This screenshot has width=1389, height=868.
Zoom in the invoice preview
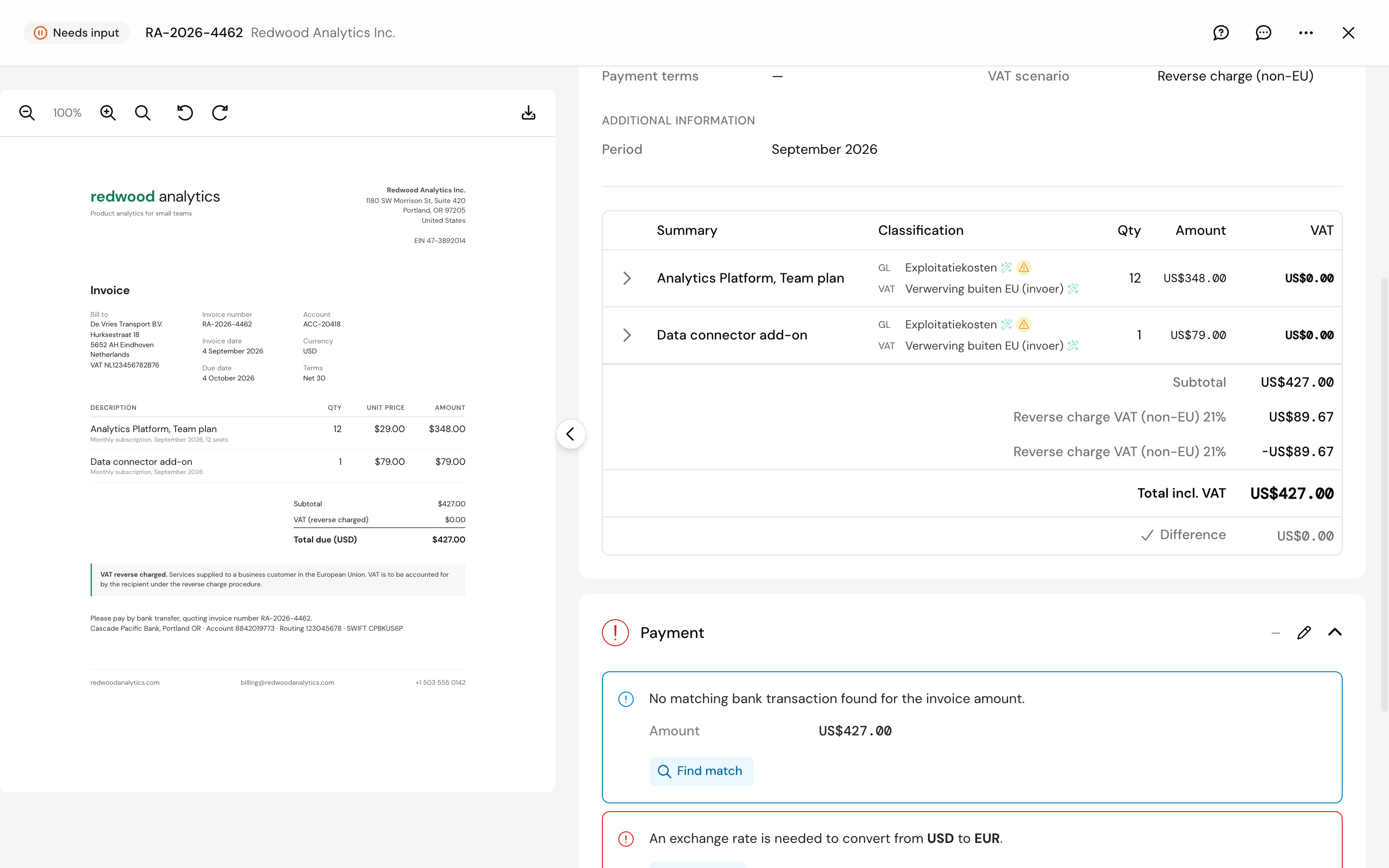(x=108, y=112)
